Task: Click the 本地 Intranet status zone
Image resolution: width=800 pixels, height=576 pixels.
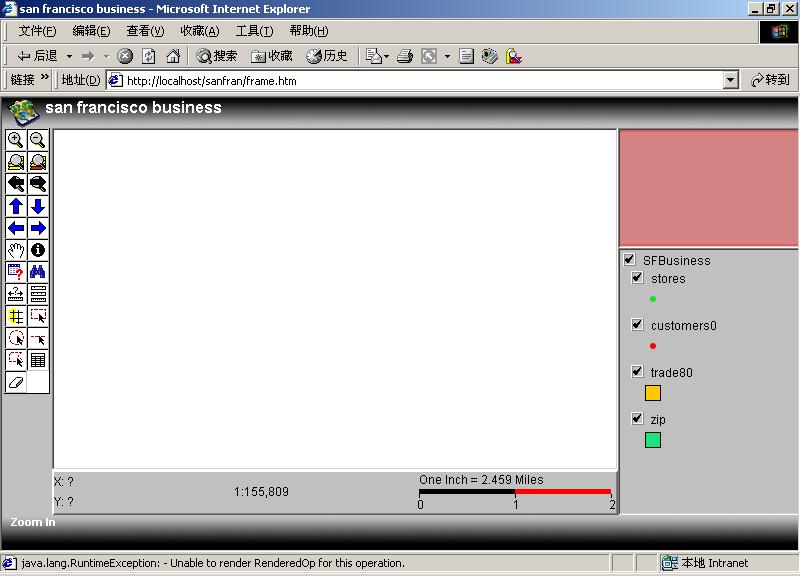Action: click(x=705, y=563)
